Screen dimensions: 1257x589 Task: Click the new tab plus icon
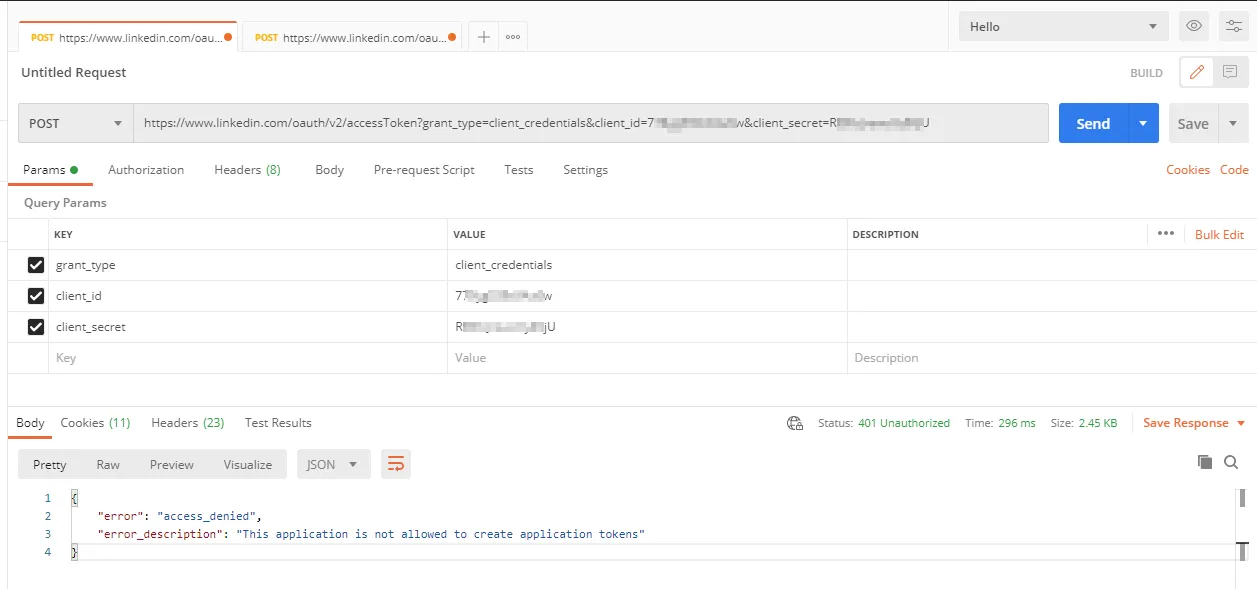(x=483, y=37)
